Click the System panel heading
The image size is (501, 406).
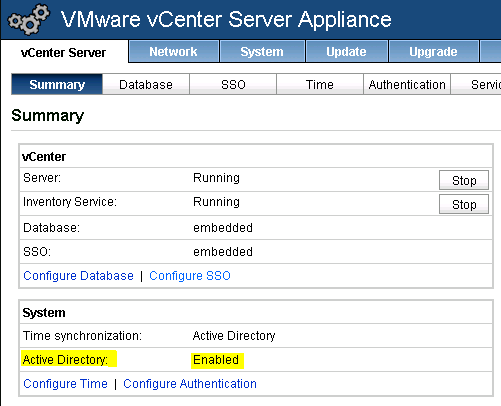pyautogui.click(x=44, y=313)
